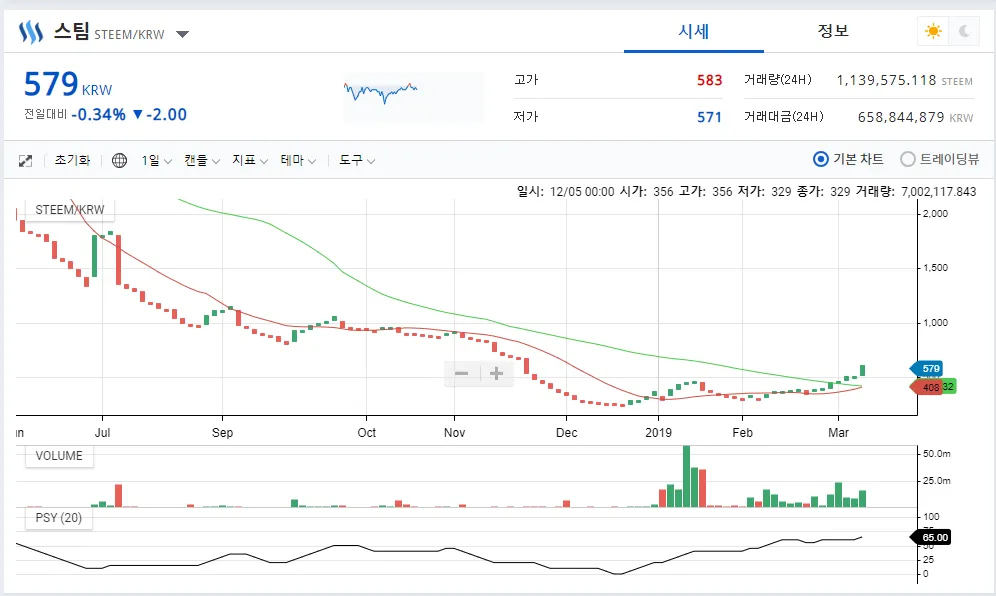
Task: Open the STEEM/KRW market selector dropdown
Action: 182,34
